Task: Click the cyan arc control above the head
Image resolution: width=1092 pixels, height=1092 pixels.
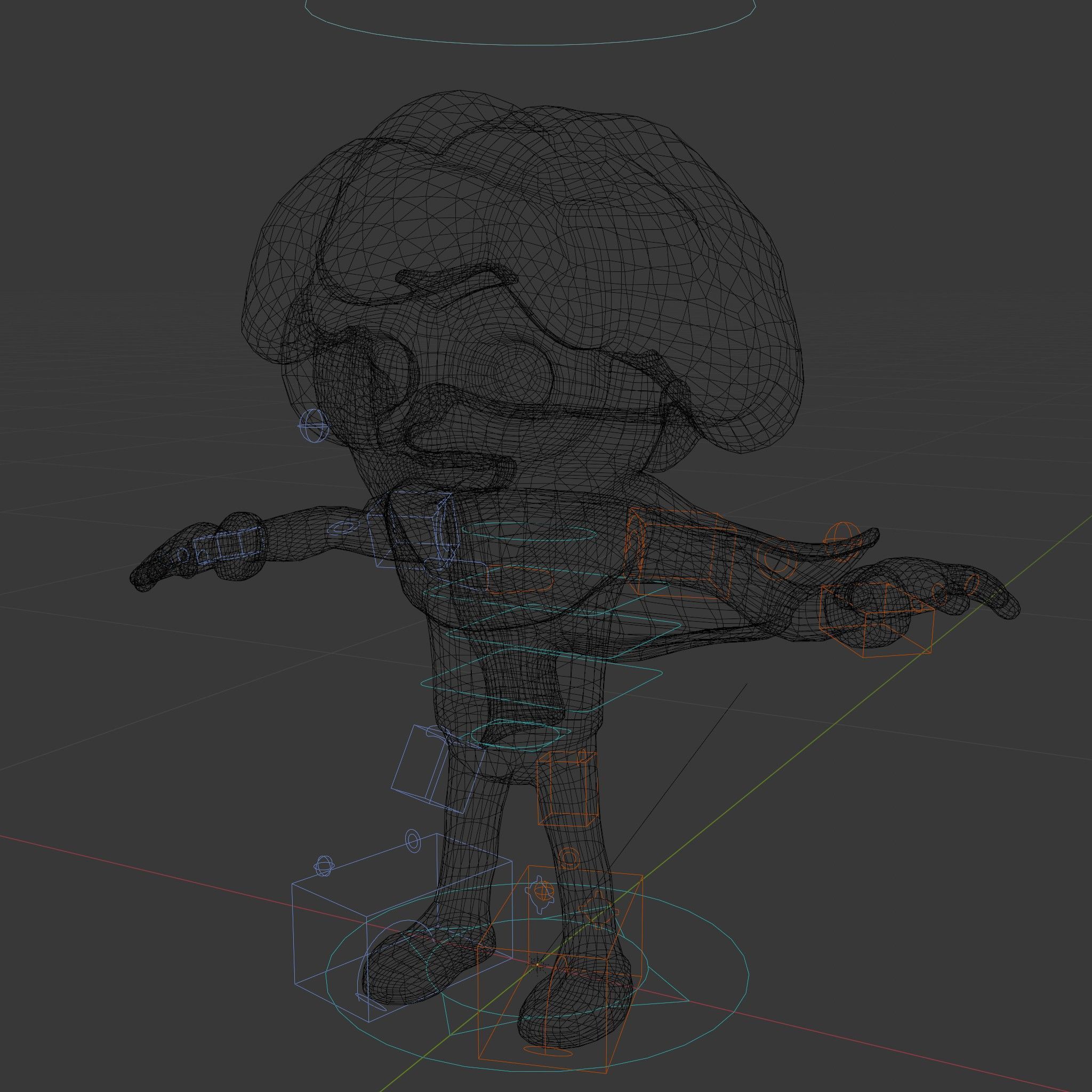Action: point(530,22)
